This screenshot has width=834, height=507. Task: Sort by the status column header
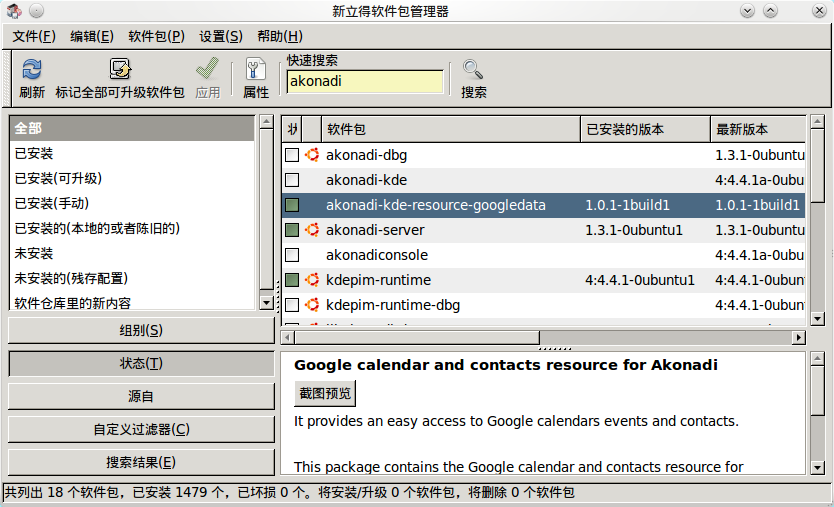[292, 129]
